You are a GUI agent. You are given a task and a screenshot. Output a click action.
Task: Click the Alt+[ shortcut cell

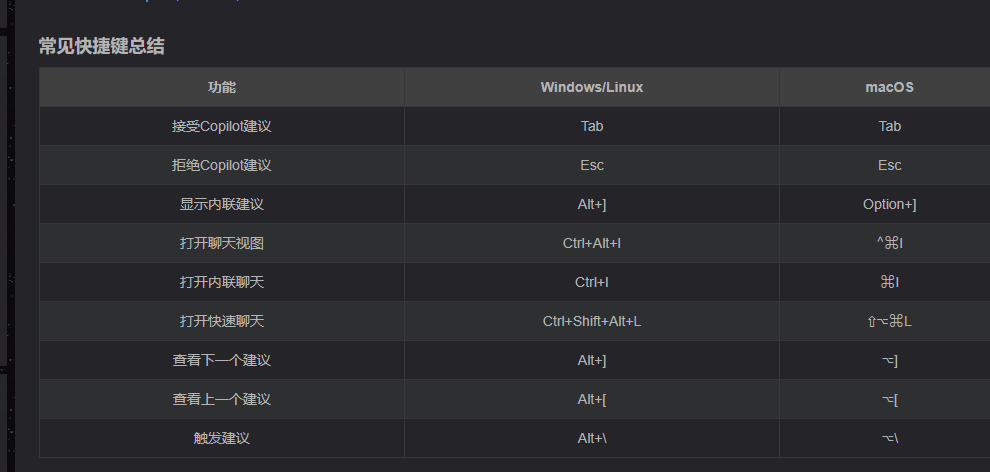[592, 399]
